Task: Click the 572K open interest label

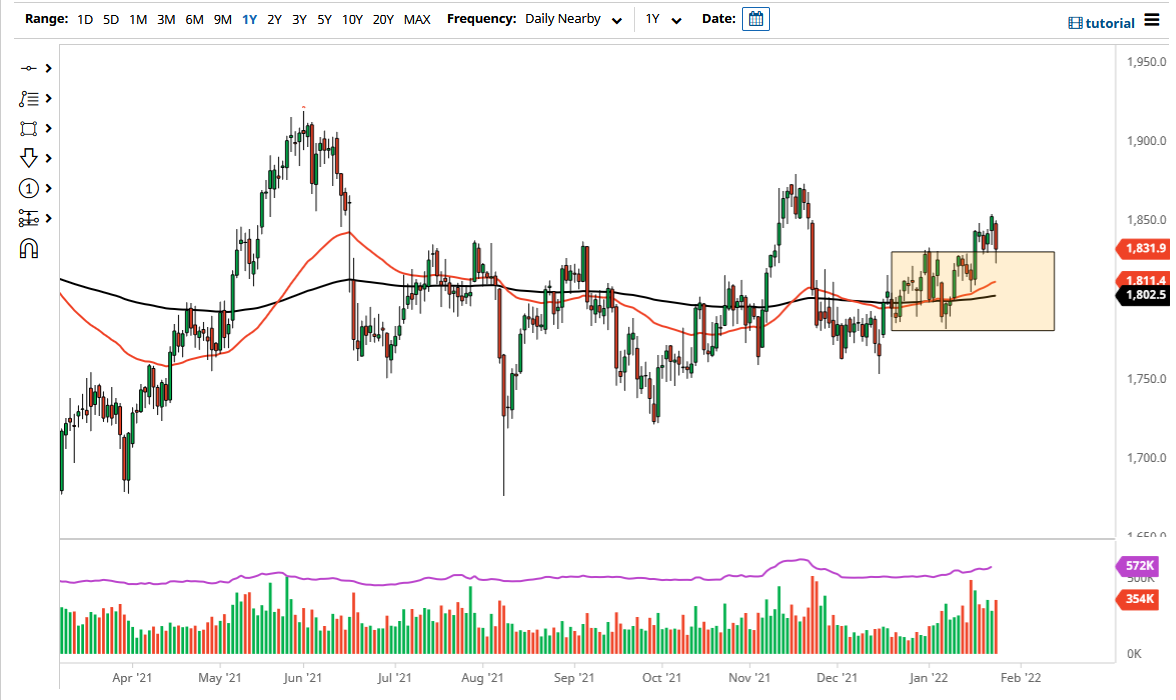Action: [1138, 566]
